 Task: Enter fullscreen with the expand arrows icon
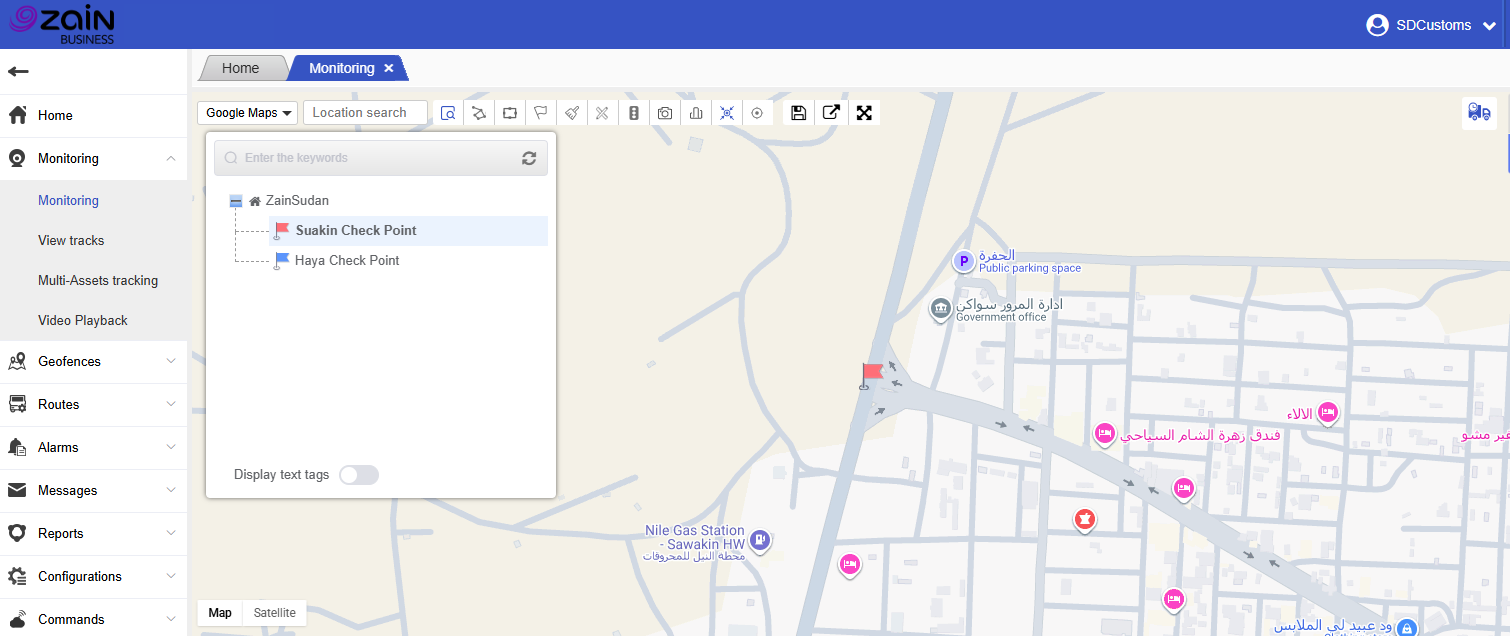tap(864, 113)
